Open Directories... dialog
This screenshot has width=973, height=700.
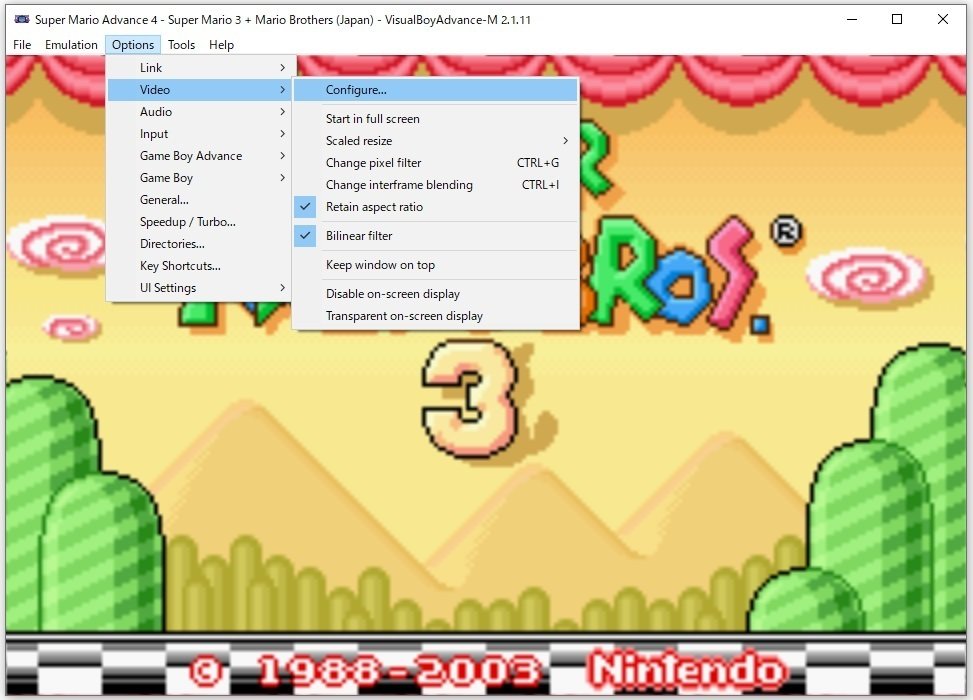pos(199,244)
